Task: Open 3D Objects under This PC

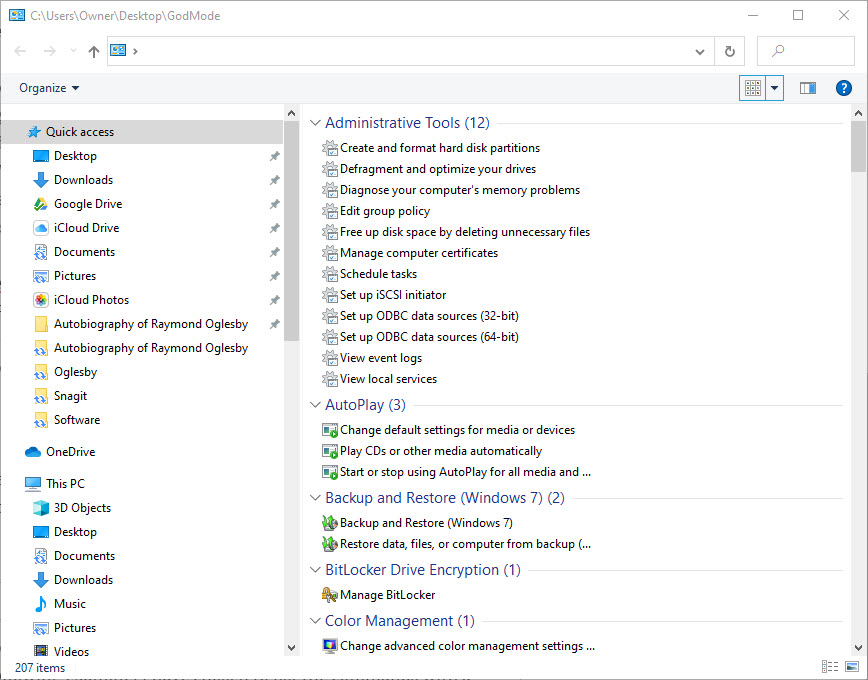Action: [82, 508]
